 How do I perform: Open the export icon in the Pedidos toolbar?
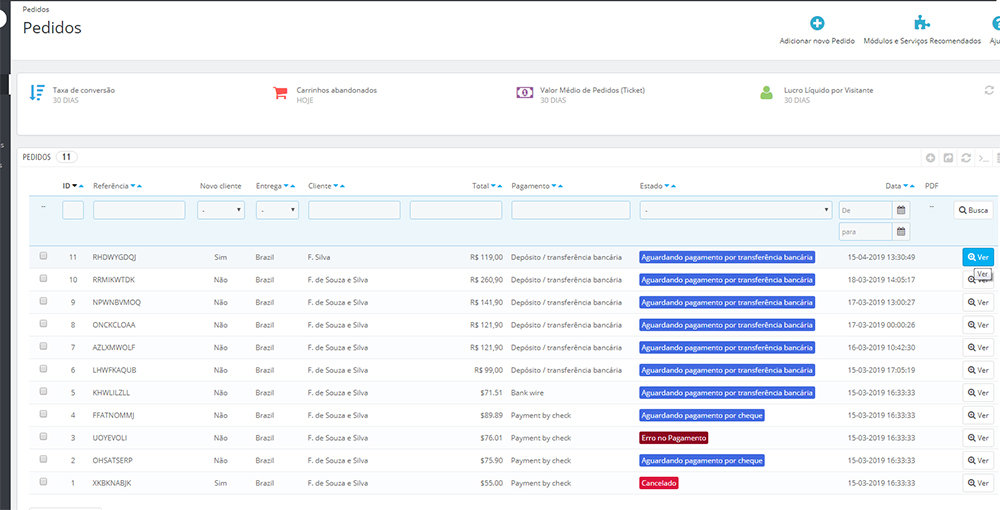tap(948, 158)
